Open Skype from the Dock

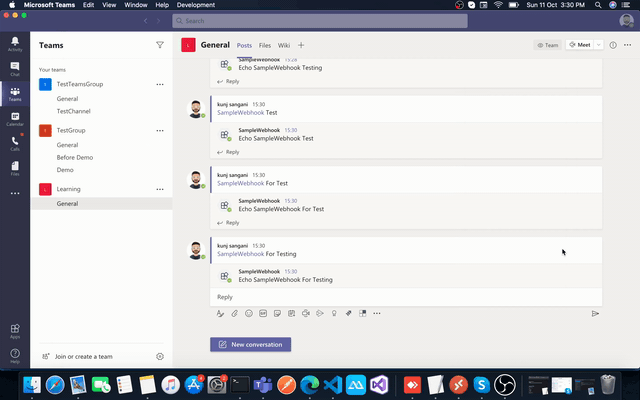coord(482,384)
